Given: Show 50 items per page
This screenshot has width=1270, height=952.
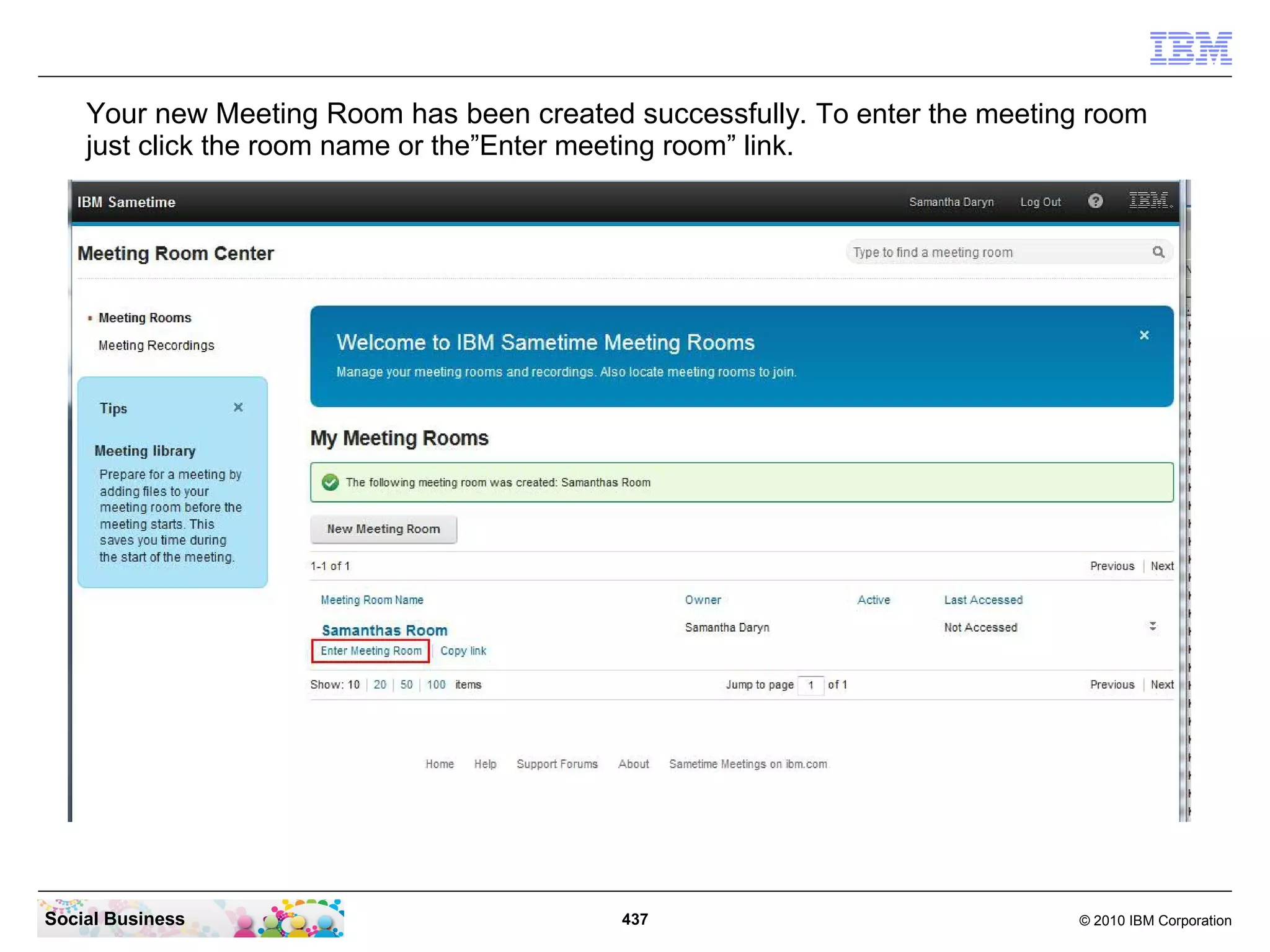Looking at the screenshot, I should coord(406,684).
